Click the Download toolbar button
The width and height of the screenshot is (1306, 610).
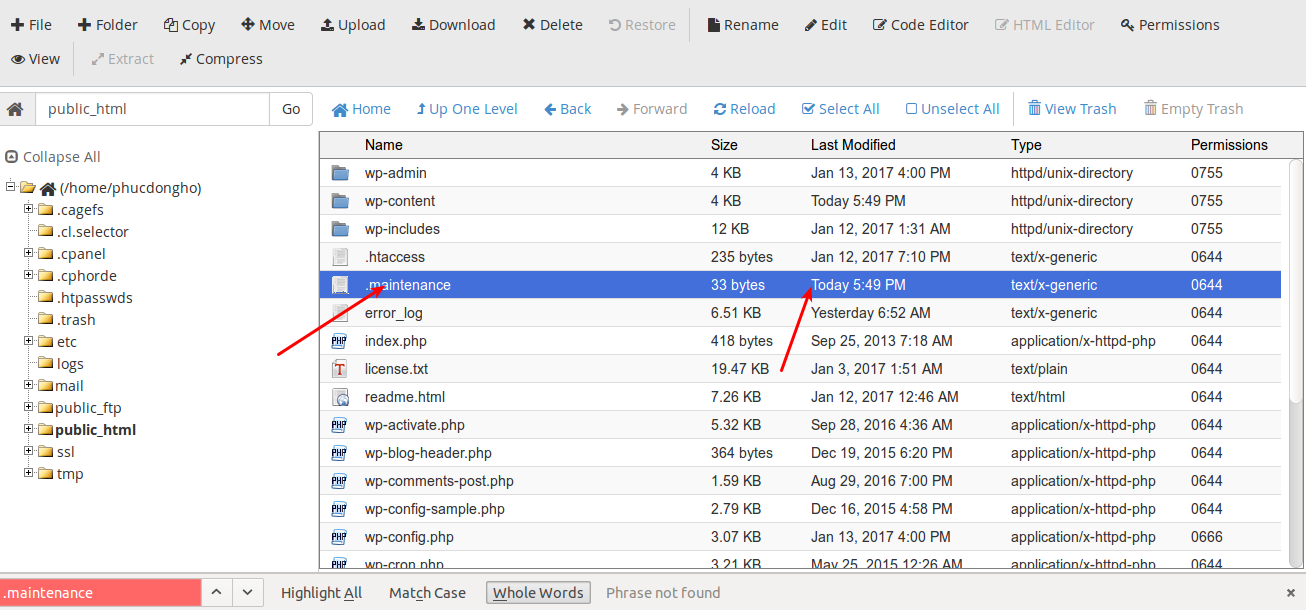(x=453, y=25)
